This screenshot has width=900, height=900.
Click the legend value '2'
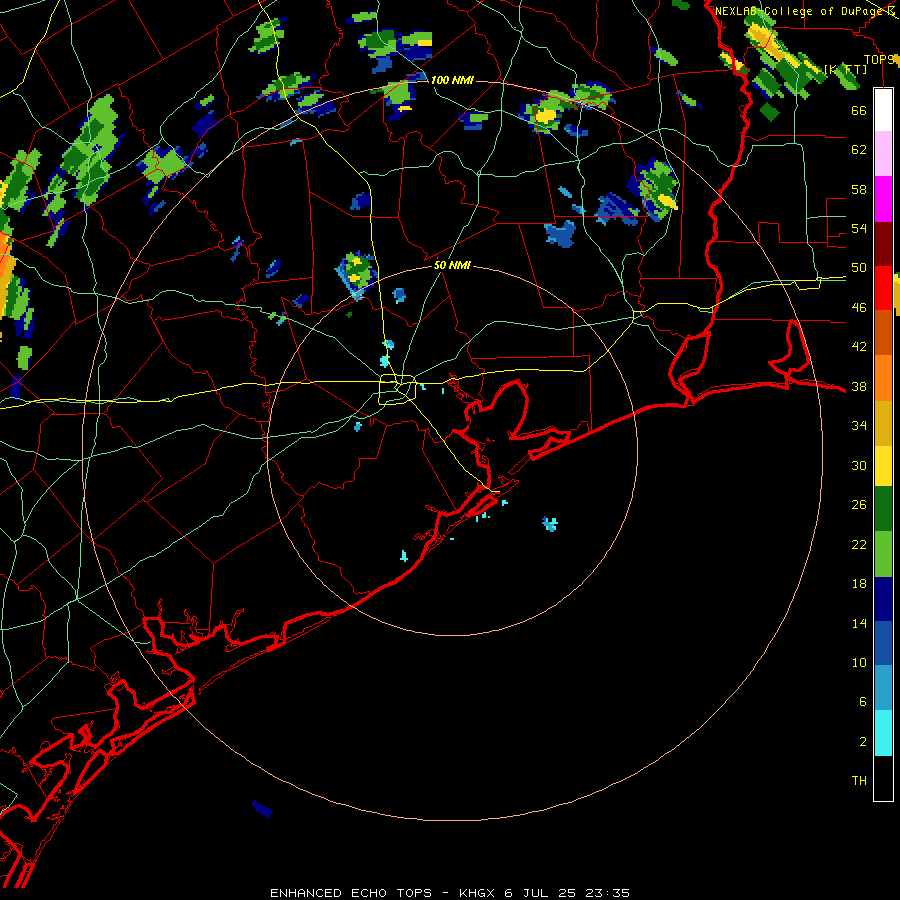(862, 742)
